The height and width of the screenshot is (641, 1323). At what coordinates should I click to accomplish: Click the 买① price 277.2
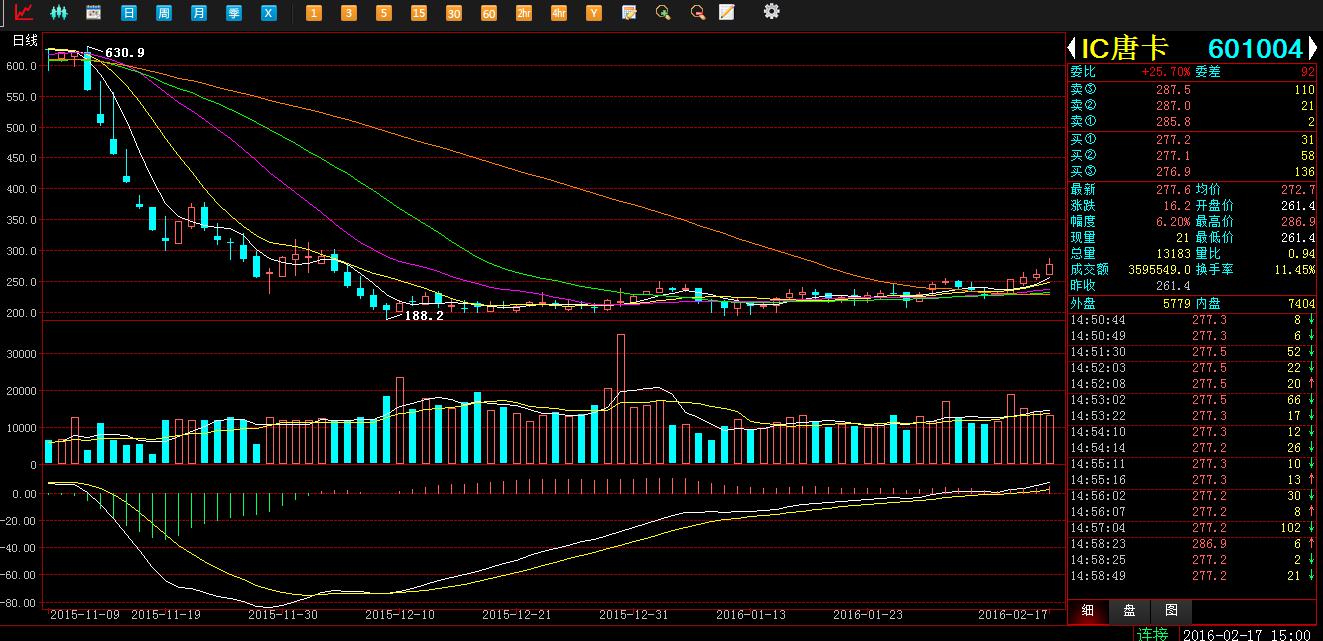click(1173, 140)
